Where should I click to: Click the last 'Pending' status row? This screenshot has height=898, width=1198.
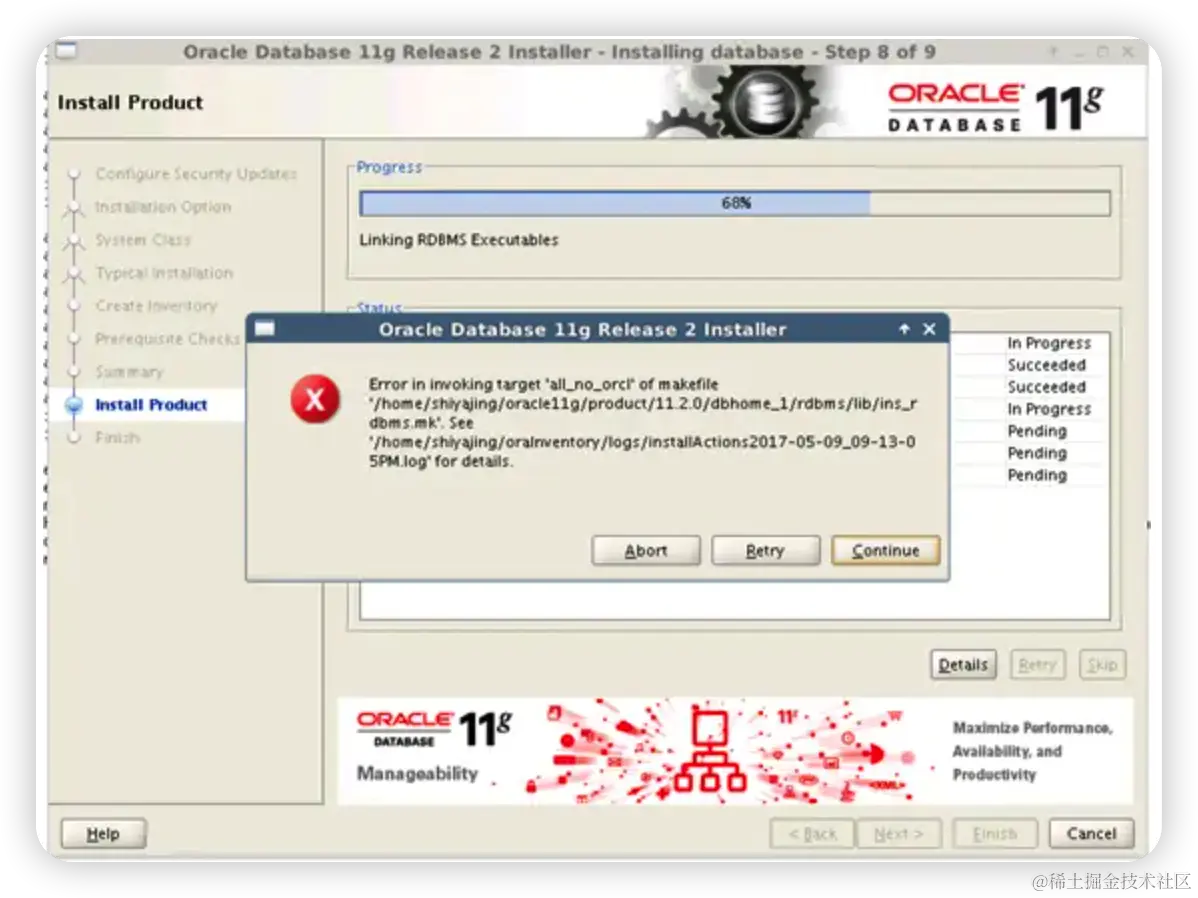(1037, 475)
